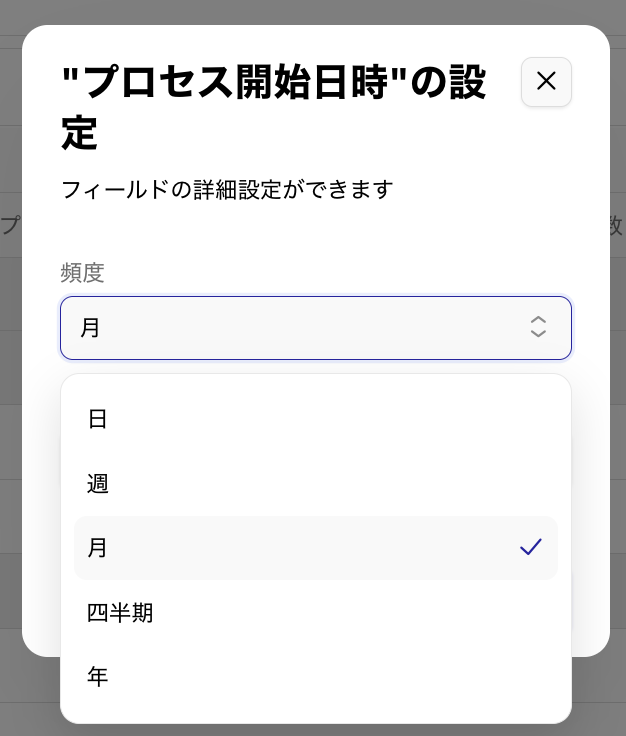Image resolution: width=626 pixels, height=736 pixels.
Task: Change frequency to yearly via 年
Action: click(98, 677)
